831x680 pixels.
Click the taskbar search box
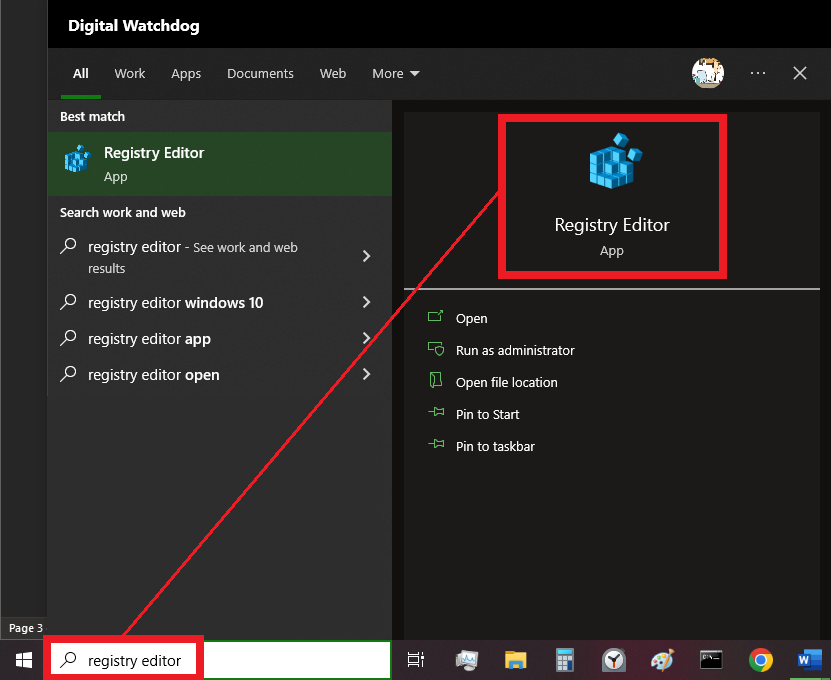coord(220,660)
